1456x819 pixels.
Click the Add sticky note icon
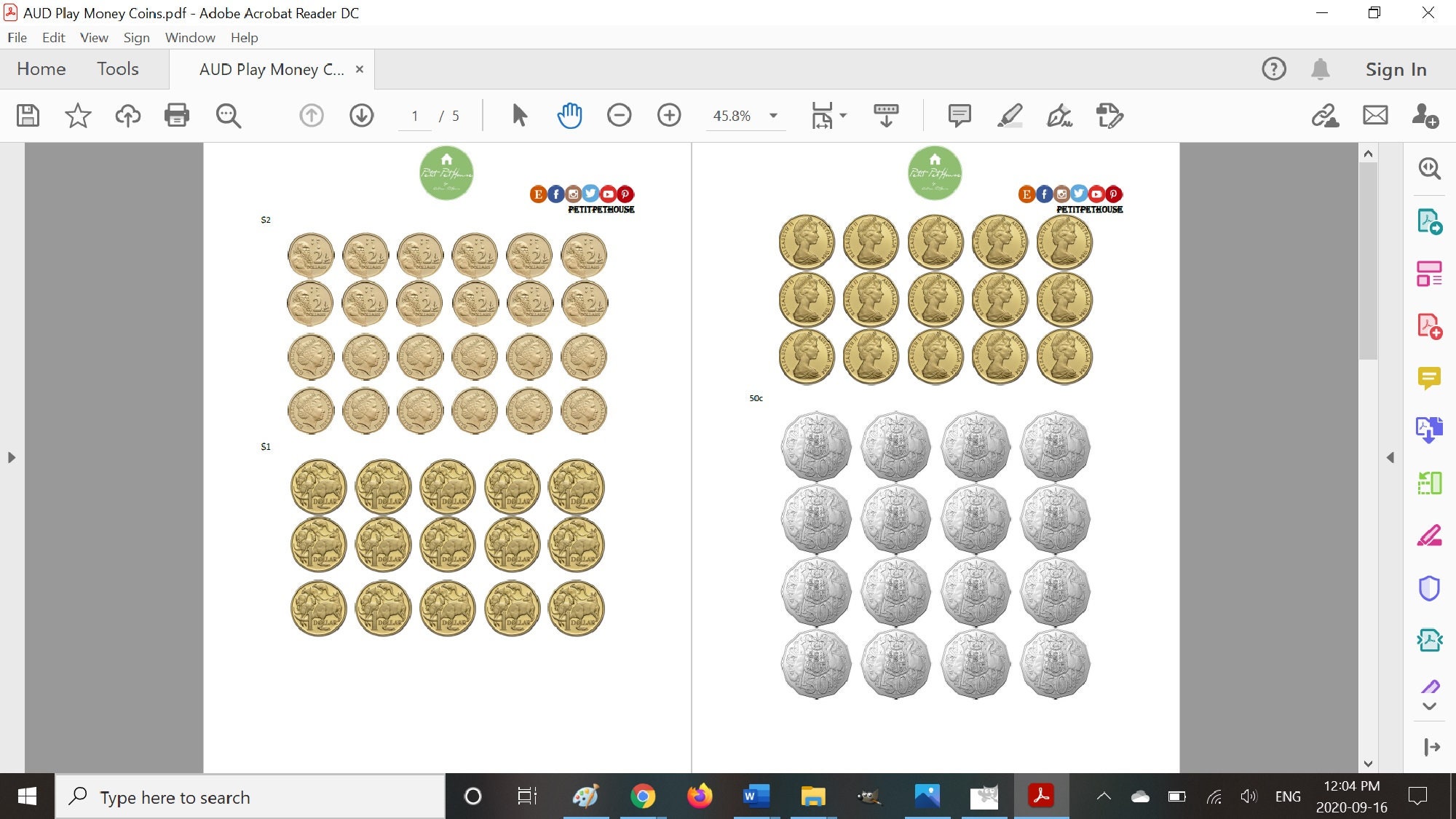(958, 115)
